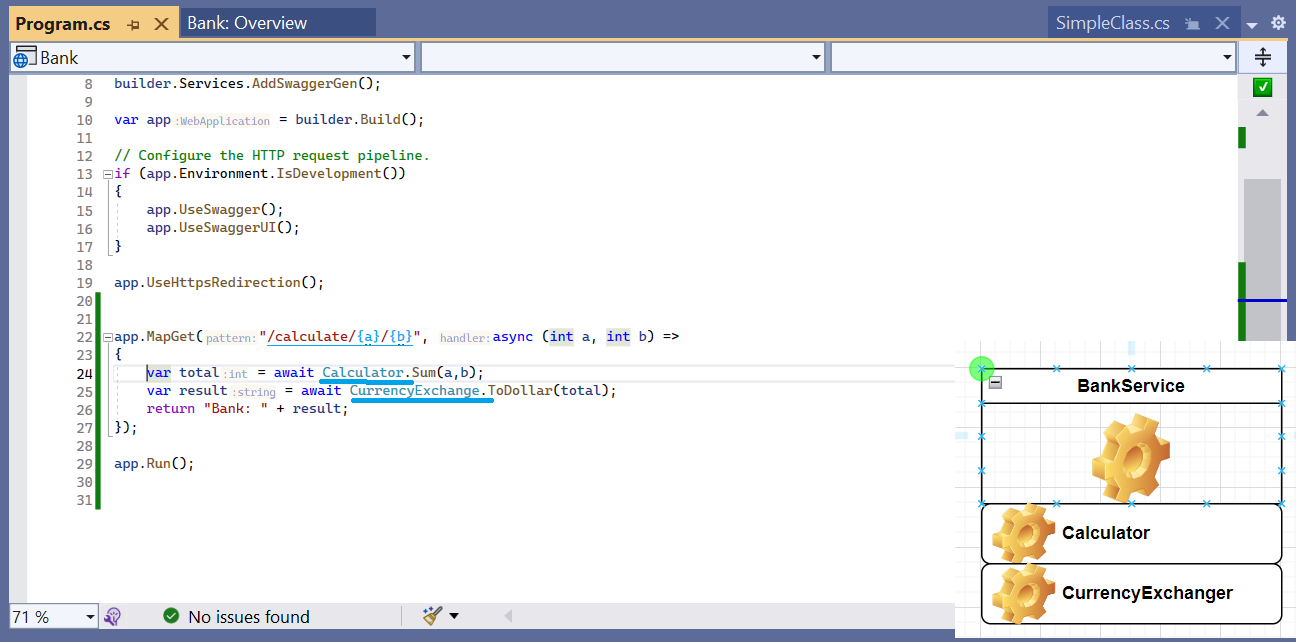Image resolution: width=1296 pixels, height=642 pixels.
Task: Click the green checkmark file health indicator
Action: [x=1262, y=88]
